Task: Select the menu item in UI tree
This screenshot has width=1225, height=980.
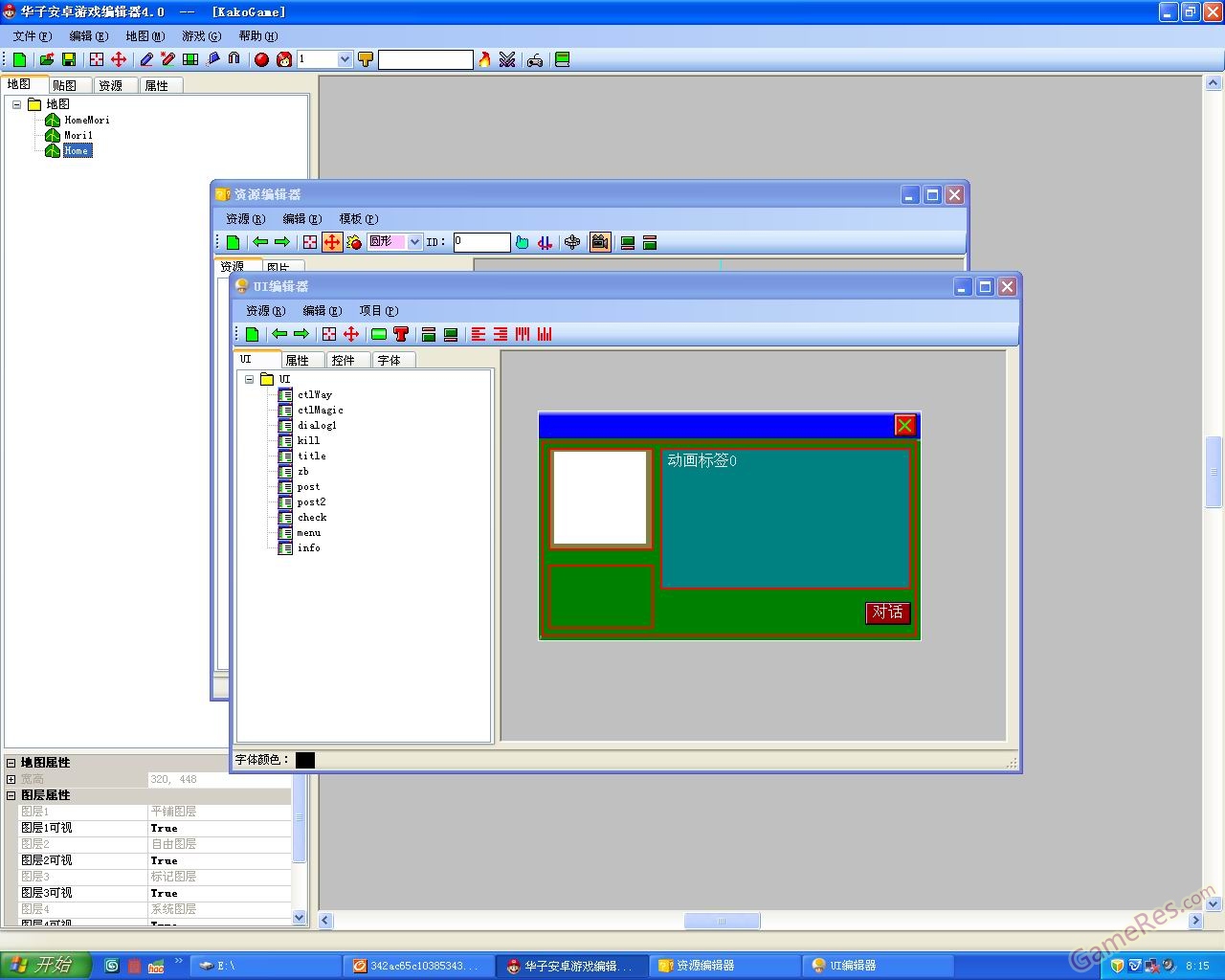Action: [x=308, y=532]
